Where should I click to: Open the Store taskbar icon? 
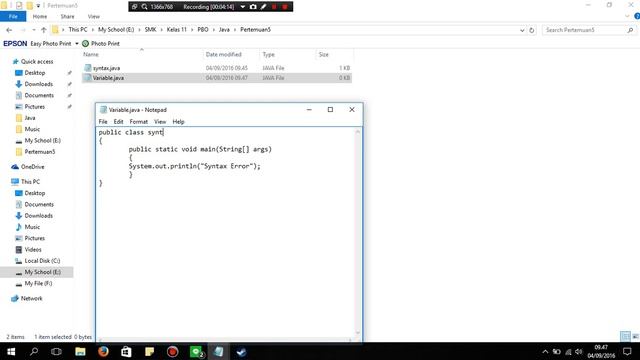pyautogui.click(x=126, y=351)
